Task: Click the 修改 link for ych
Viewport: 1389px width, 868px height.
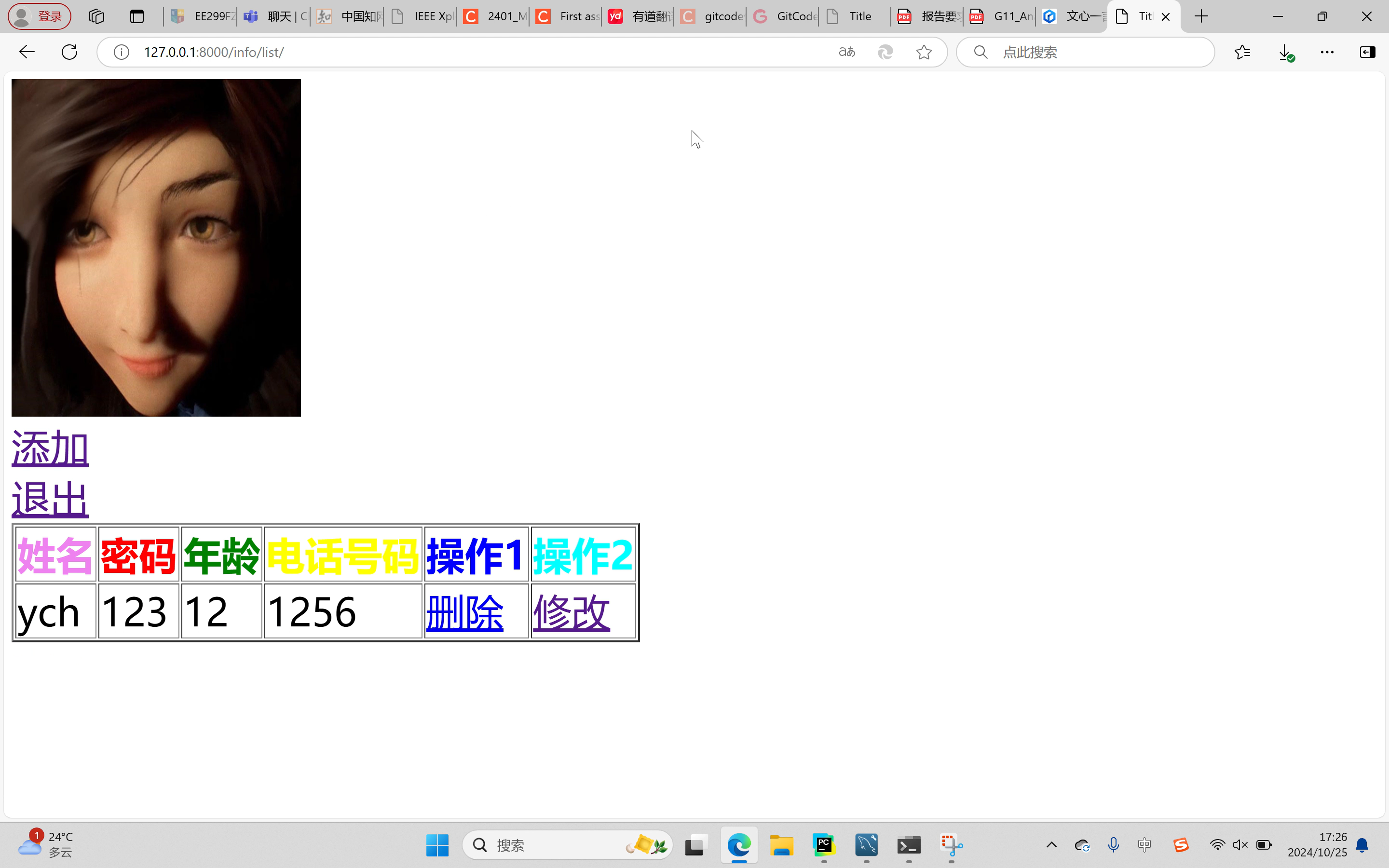Action: (x=571, y=612)
